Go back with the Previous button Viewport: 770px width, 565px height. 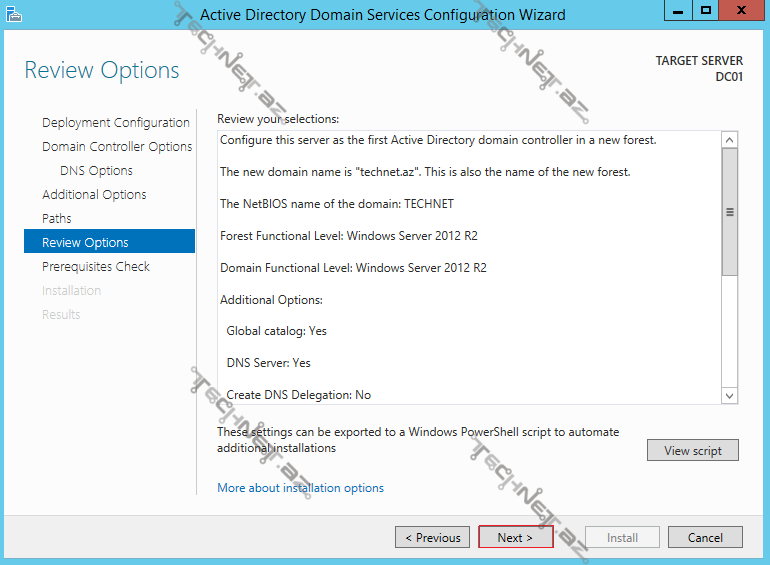pyautogui.click(x=432, y=538)
